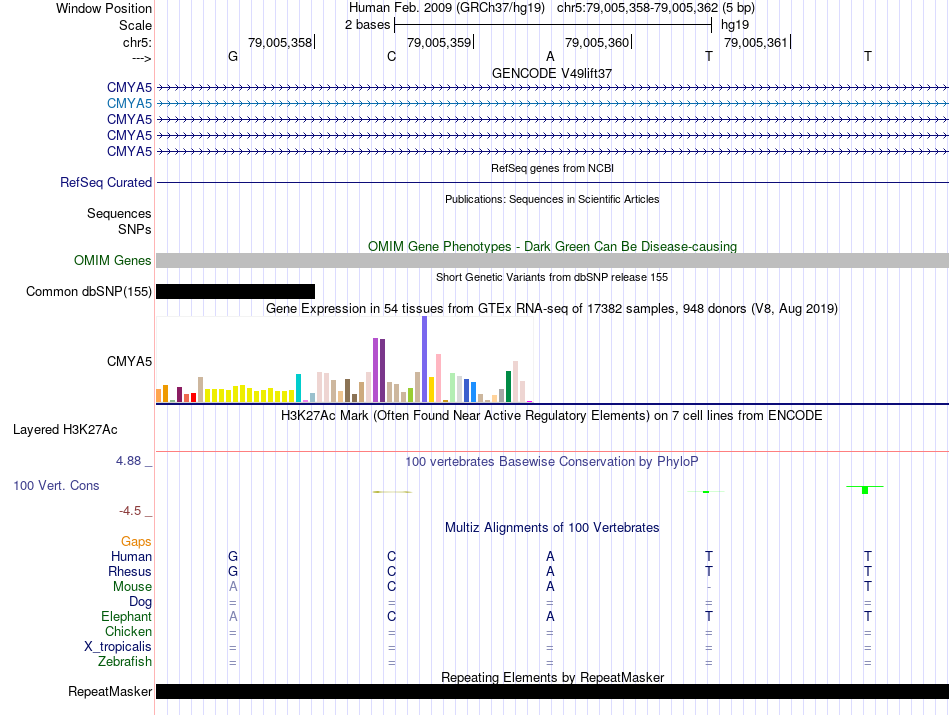This screenshot has height=715, width=950.
Task: Click the bright green PhyloP conservation bar
Action: click(865, 490)
